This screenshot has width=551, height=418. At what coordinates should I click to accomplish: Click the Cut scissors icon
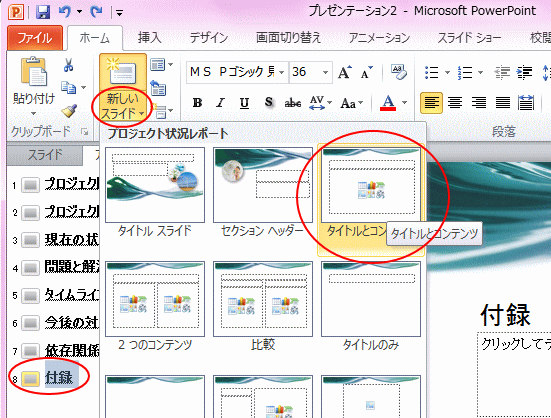[x=68, y=65]
